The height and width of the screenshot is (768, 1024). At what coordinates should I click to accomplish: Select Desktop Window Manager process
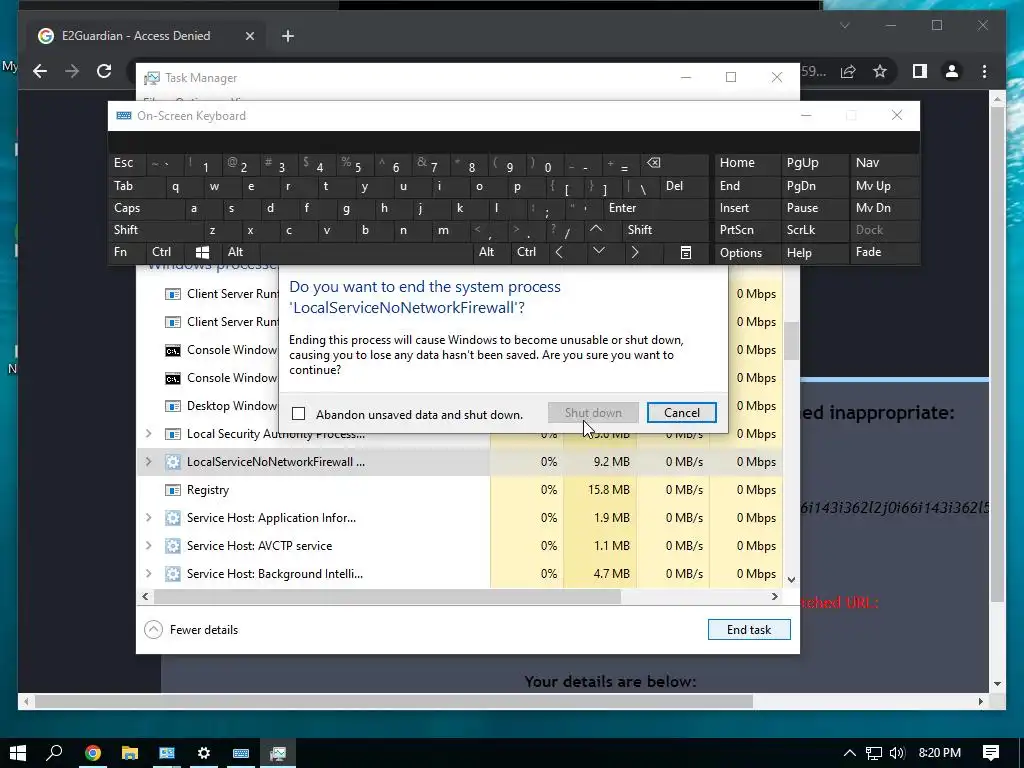208,406
